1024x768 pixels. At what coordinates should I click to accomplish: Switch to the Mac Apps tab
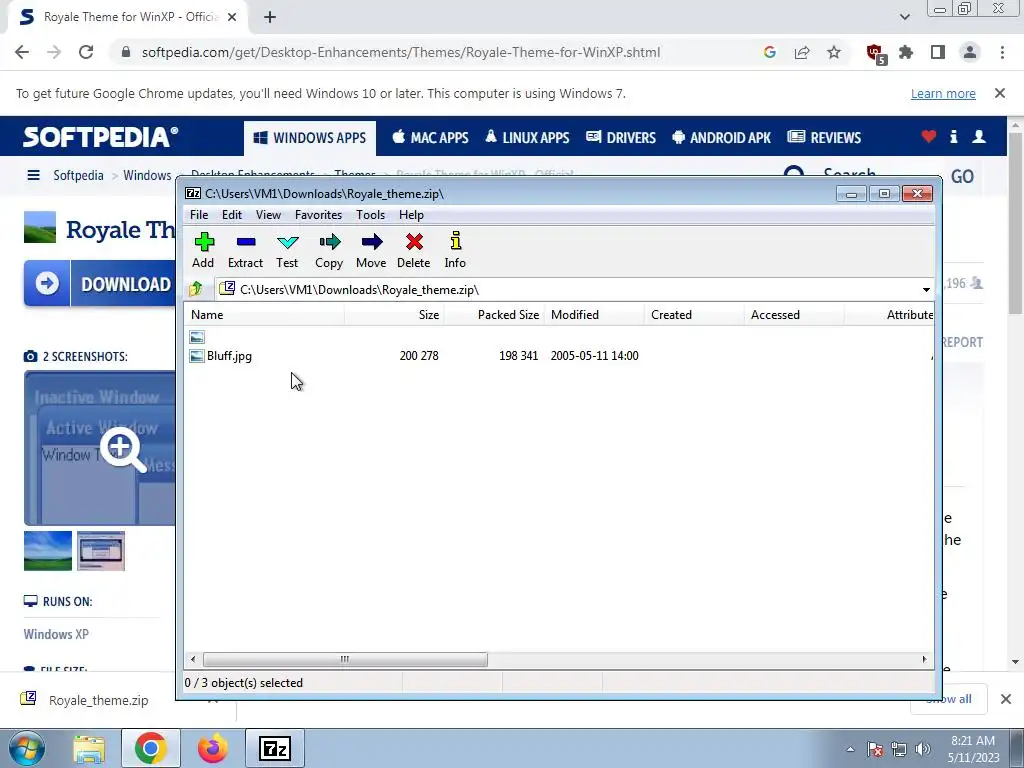[x=430, y=138]
